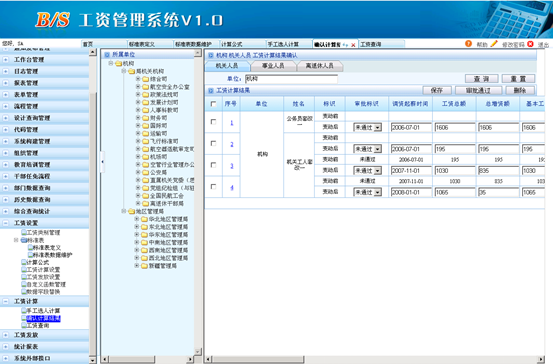
Task: Check the checkbox for row 2
Action: (x=213, y=144)
